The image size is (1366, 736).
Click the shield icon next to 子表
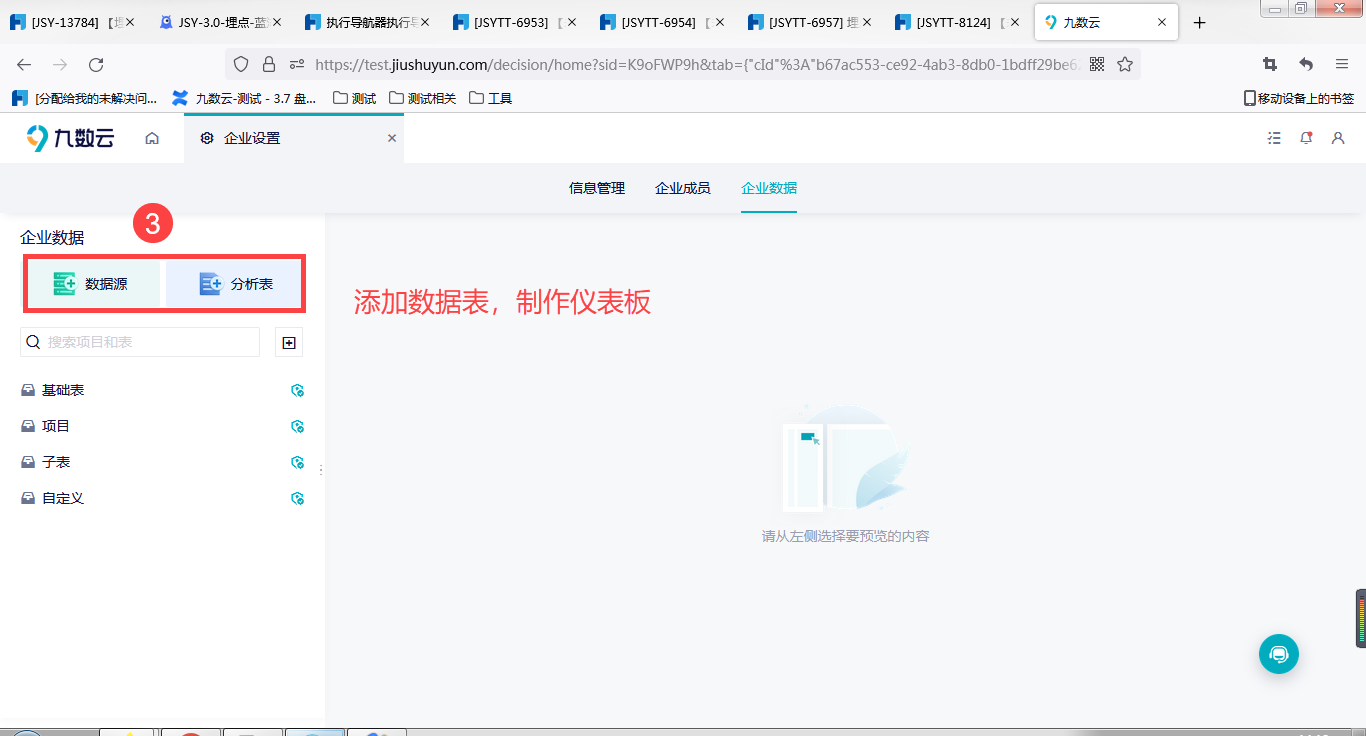pyautogui.click(x=297, y=462)
